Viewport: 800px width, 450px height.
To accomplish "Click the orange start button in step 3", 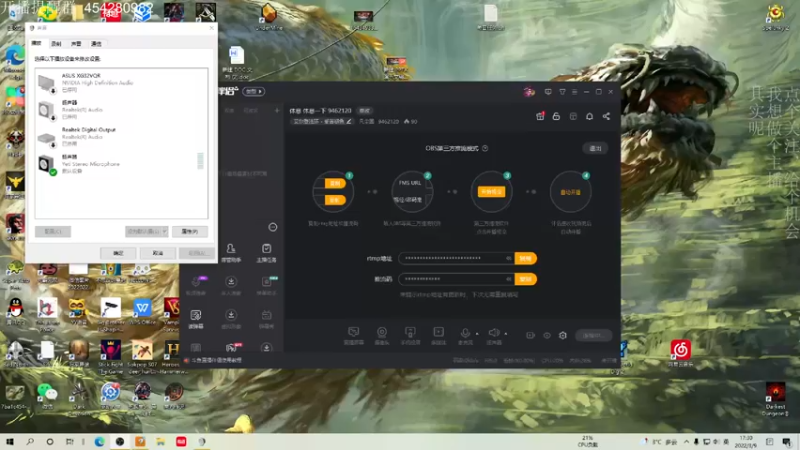I will coord(491,192).
